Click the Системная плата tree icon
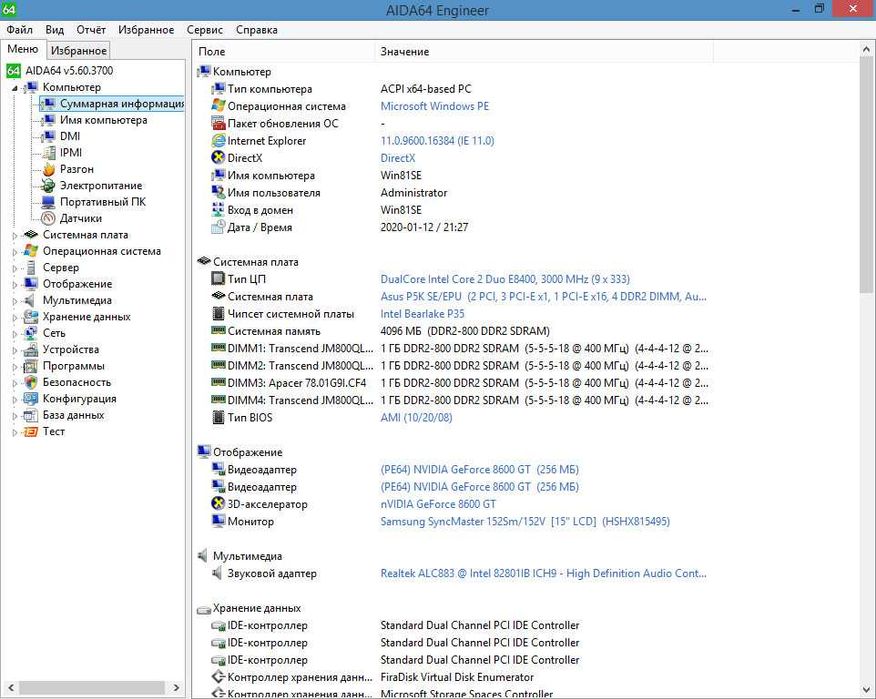This screenshot has height=699, width=876. click(31, 235)
